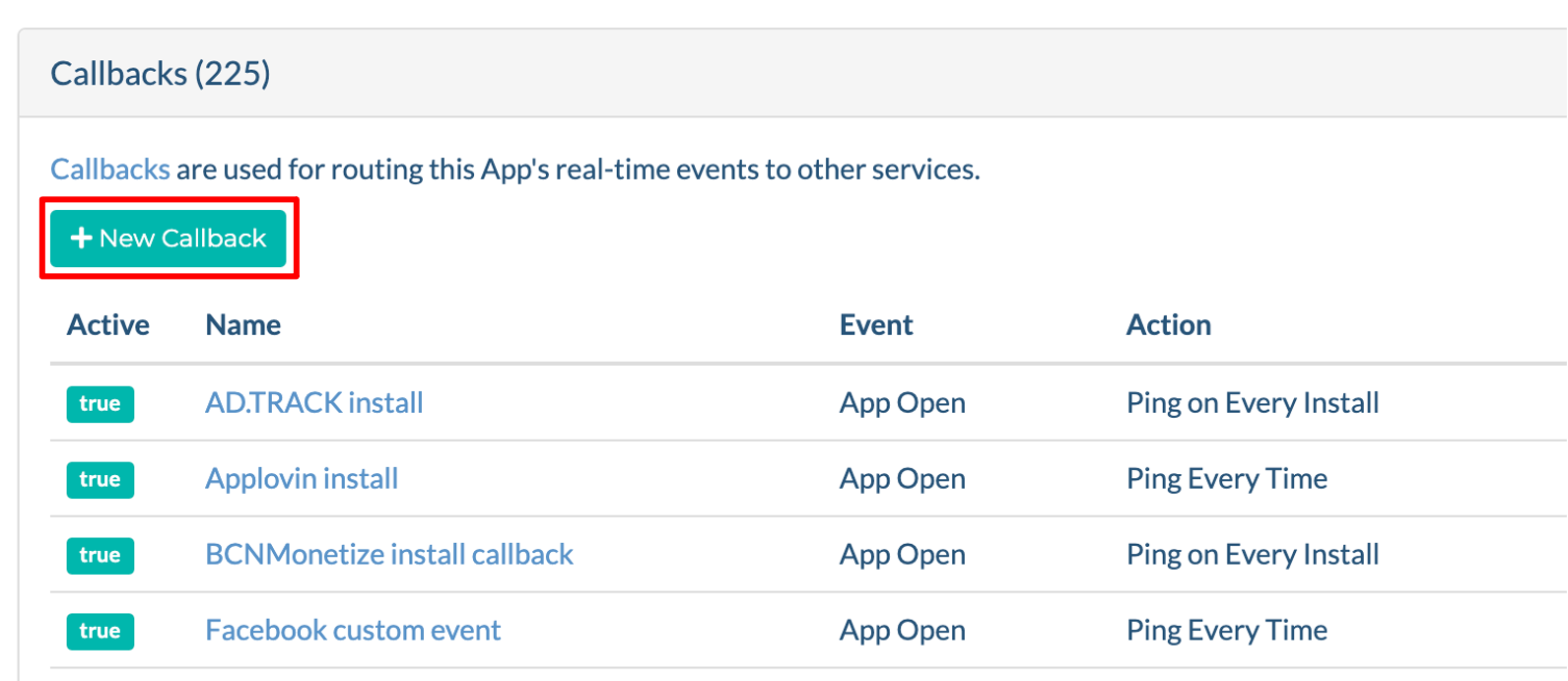Click App Open in the AD.TRACK install row
Screen dimensions: 1568x681
[x=903, y=403]
